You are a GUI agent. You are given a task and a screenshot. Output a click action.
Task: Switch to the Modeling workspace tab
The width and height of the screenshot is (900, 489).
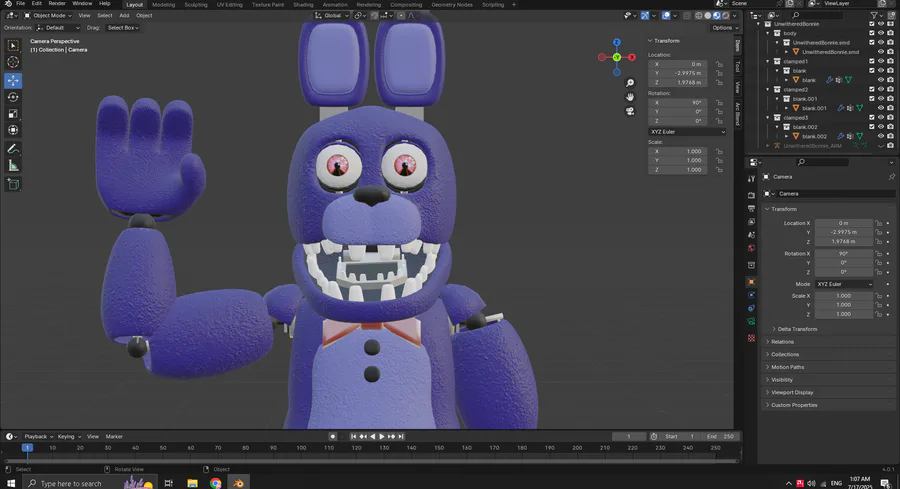(x=164, y=5)
